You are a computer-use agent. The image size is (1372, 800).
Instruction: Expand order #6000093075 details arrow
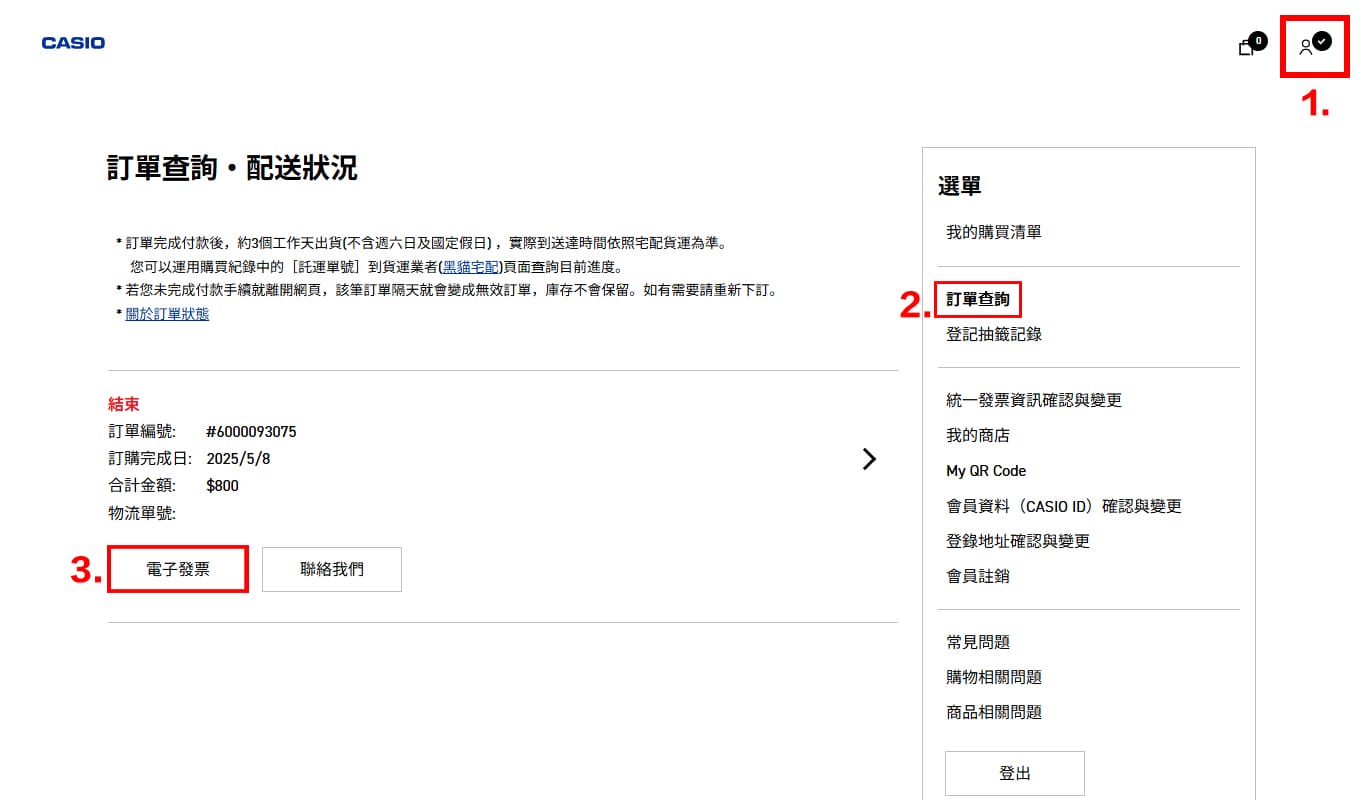[x=869, y=459]
